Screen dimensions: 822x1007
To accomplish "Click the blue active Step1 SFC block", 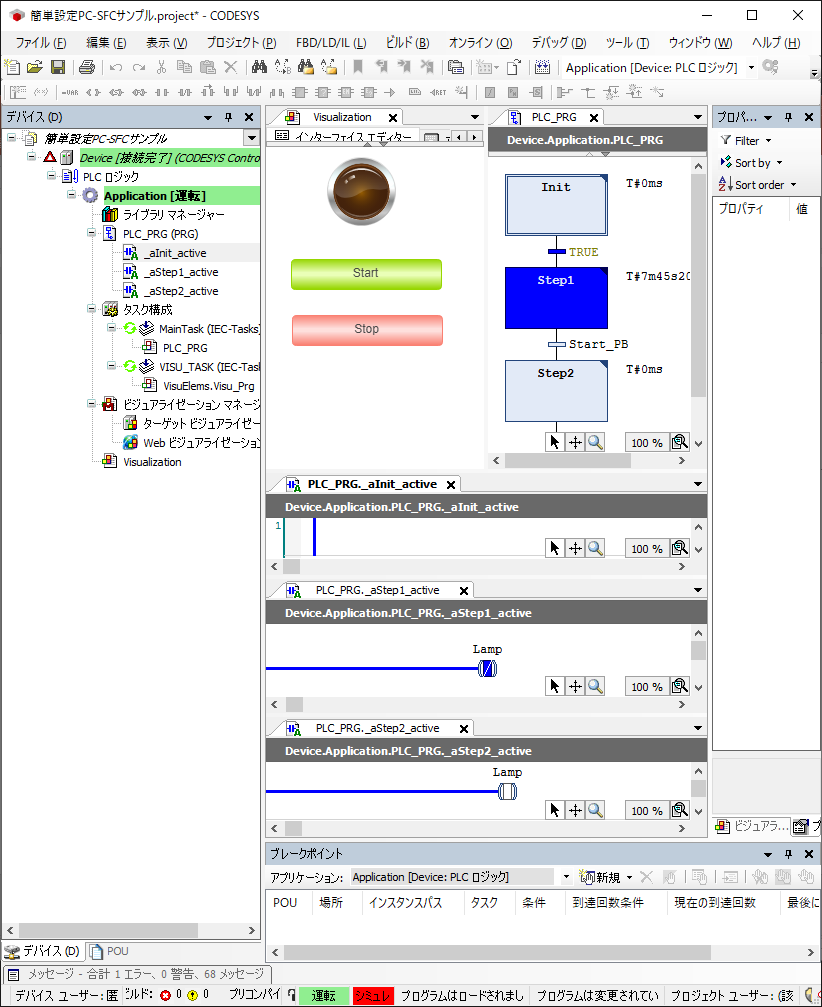I will (x=556, y=297).
